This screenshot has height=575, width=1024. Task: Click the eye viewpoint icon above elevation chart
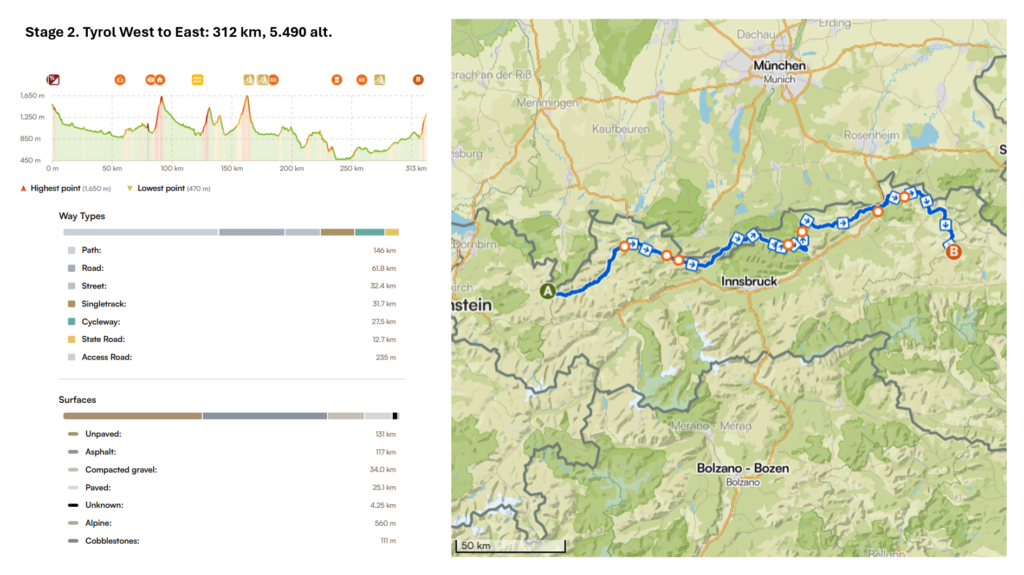click(150, 79)
